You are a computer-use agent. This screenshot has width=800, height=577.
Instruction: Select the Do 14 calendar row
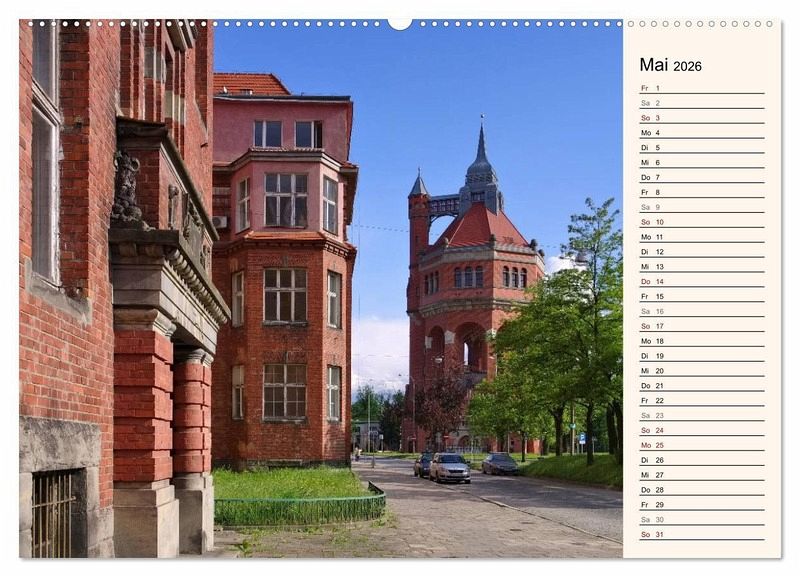[701, 281]
